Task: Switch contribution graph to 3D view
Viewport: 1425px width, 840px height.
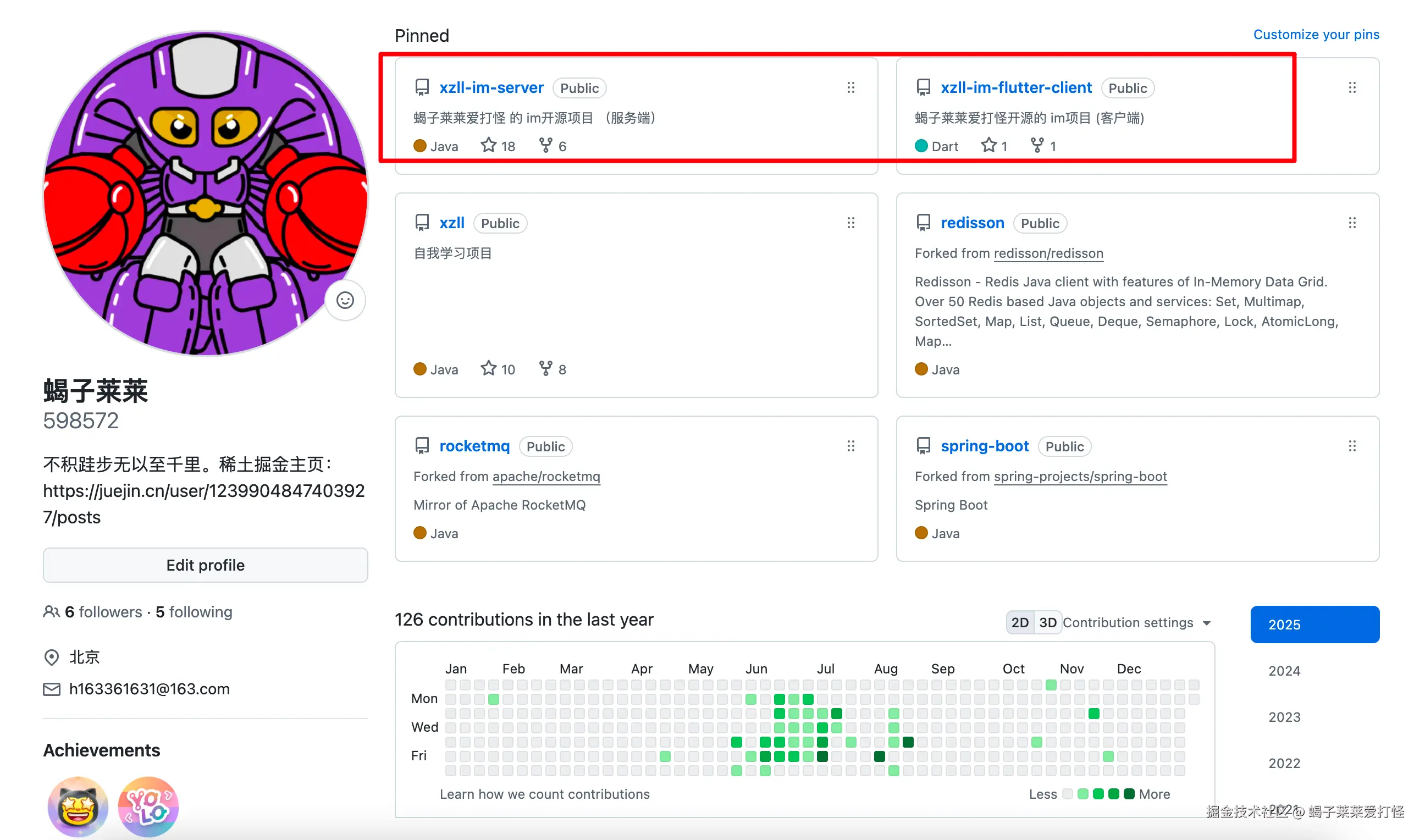Action: pos(1047,623)
